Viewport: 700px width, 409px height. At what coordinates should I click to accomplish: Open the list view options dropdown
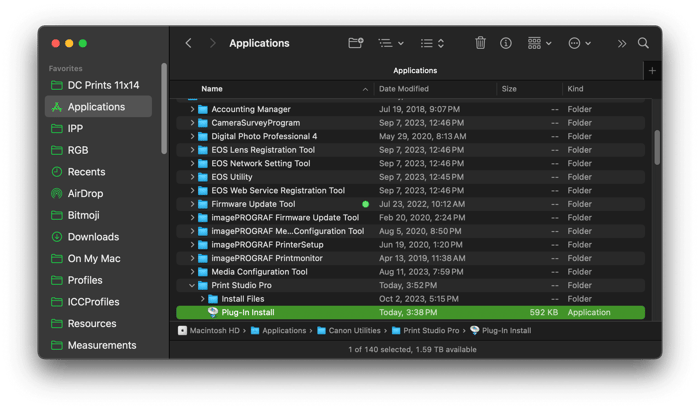391,43
